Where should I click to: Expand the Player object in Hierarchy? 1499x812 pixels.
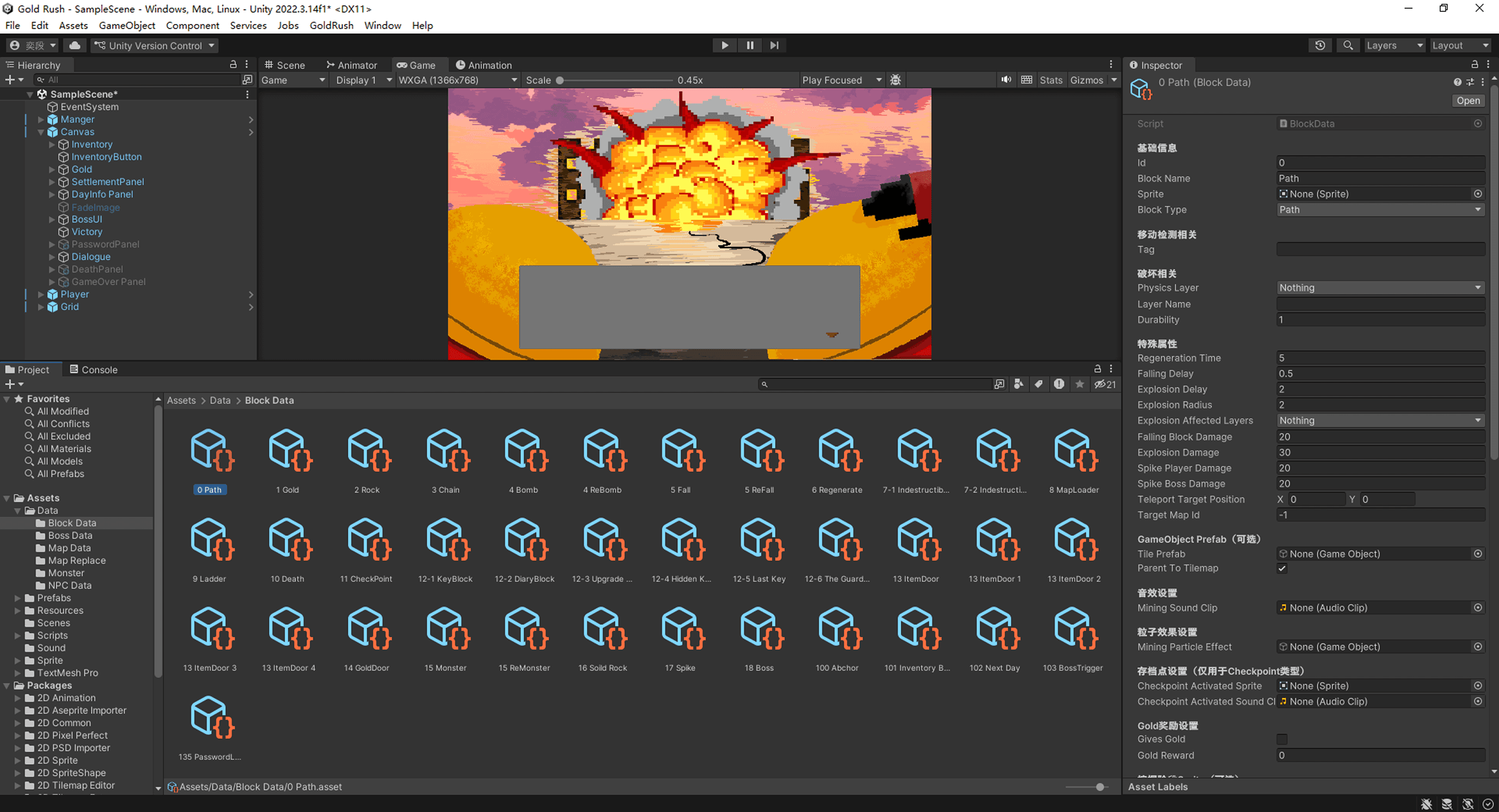click(41, 294)
